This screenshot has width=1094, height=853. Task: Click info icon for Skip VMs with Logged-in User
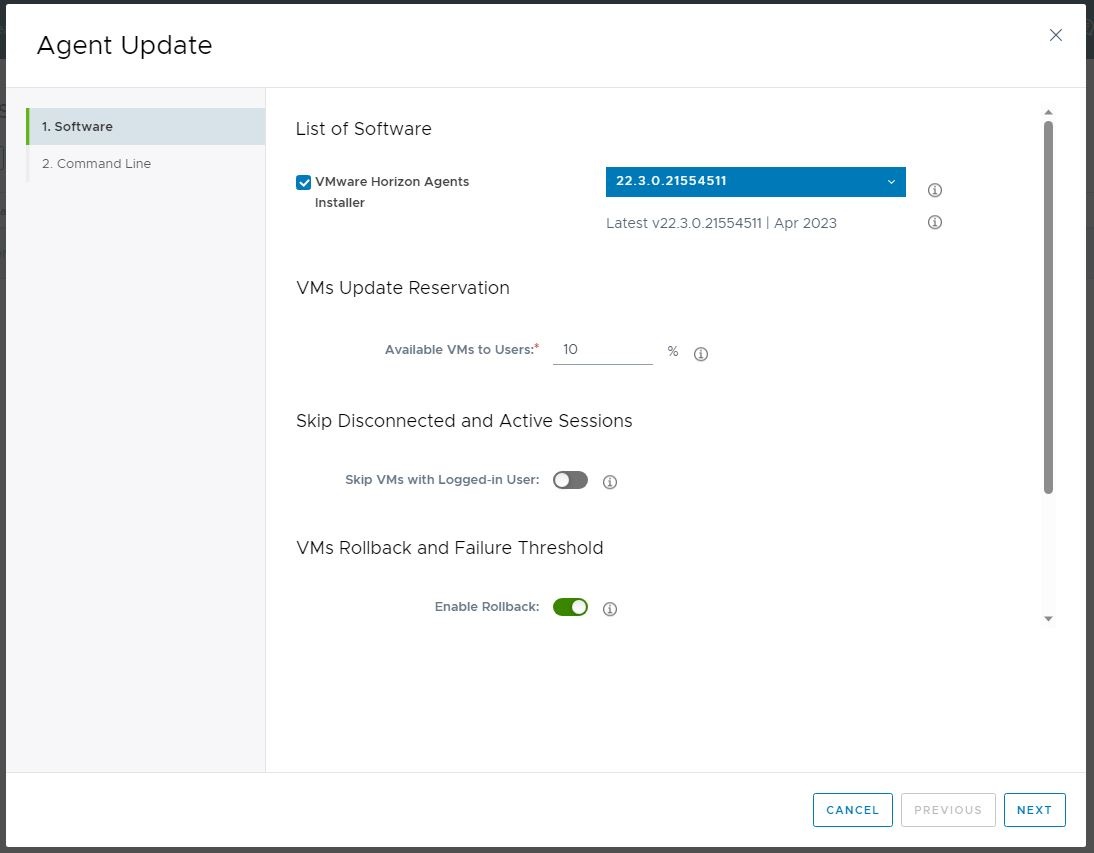[610, 482]
